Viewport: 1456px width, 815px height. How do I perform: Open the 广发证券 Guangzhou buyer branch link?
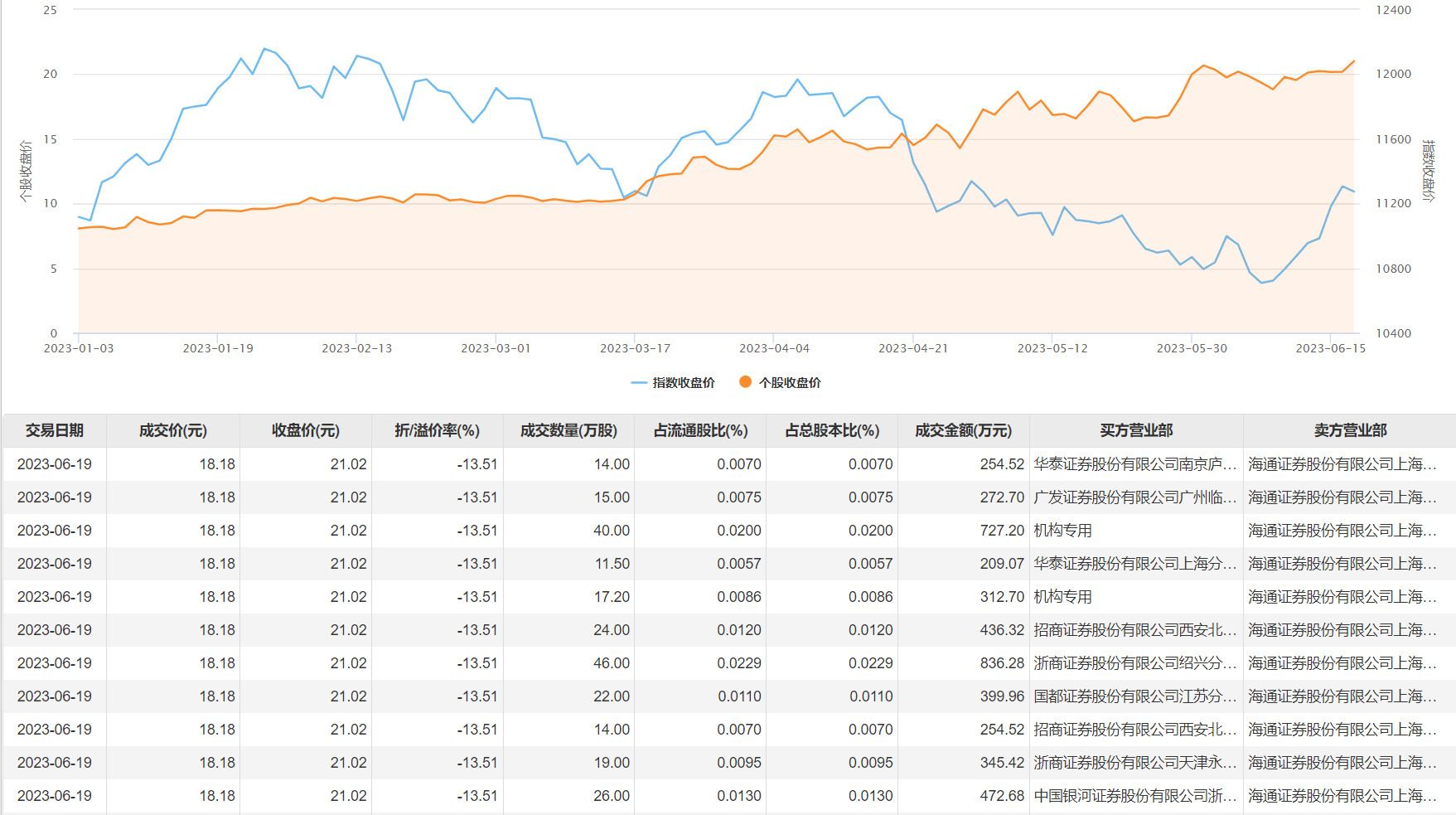pyautogui.click(x=1134, y=497)
